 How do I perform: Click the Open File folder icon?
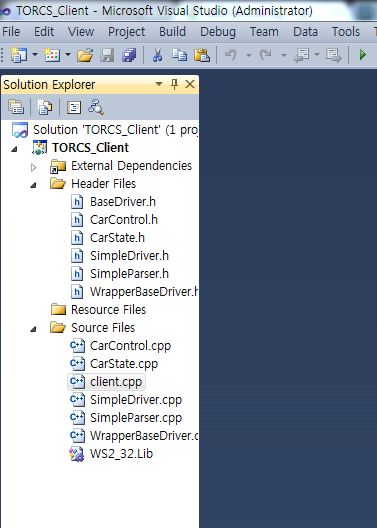tap(85, 55)
